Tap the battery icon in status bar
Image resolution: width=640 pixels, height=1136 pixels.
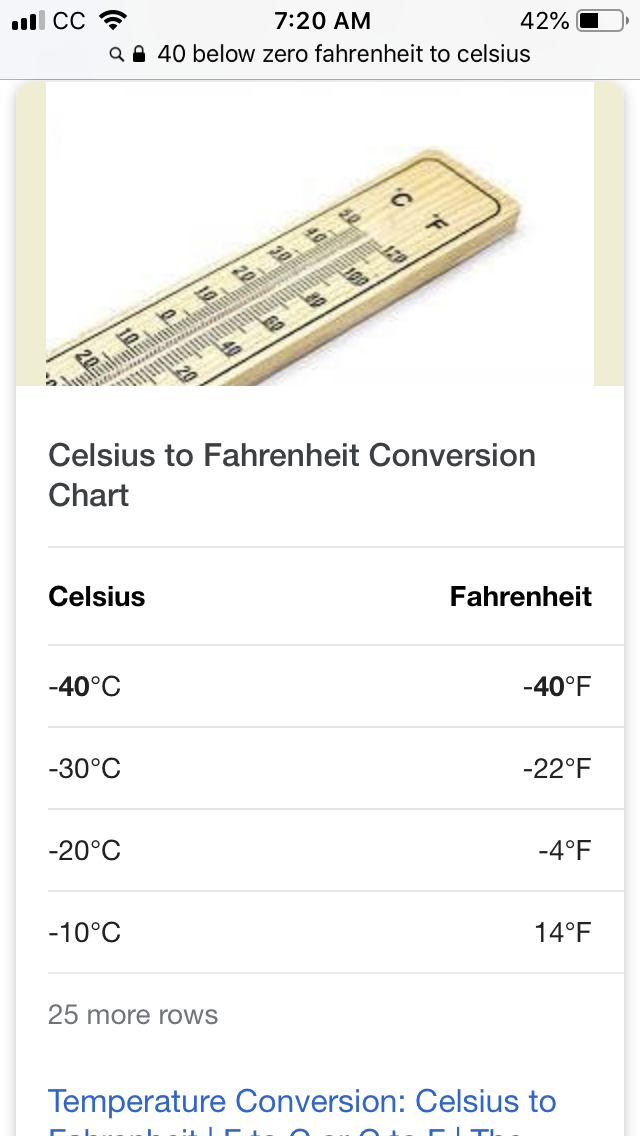[603, 20]
